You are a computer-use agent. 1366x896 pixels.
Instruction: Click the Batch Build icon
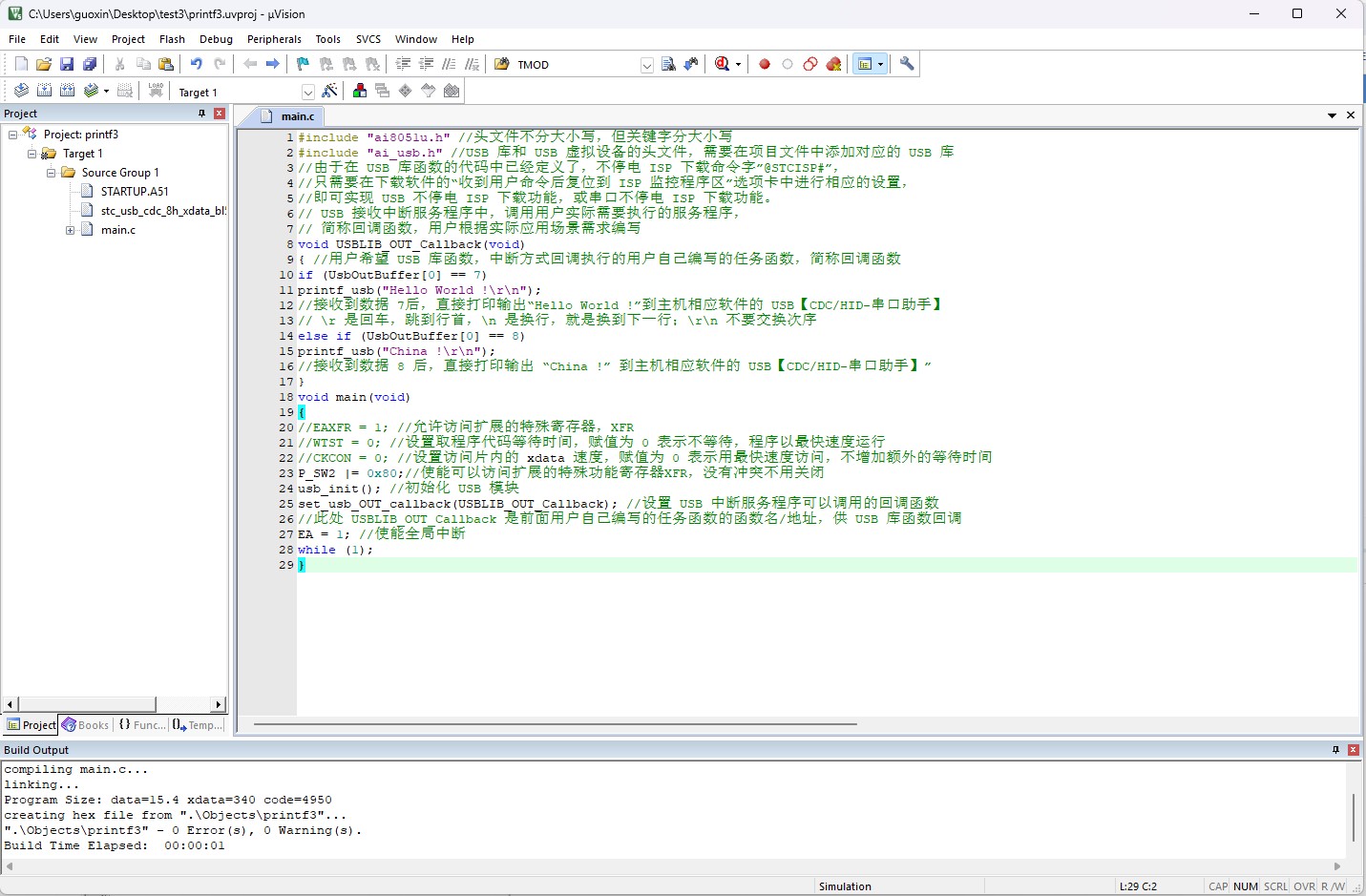click(x=90, y=91)
